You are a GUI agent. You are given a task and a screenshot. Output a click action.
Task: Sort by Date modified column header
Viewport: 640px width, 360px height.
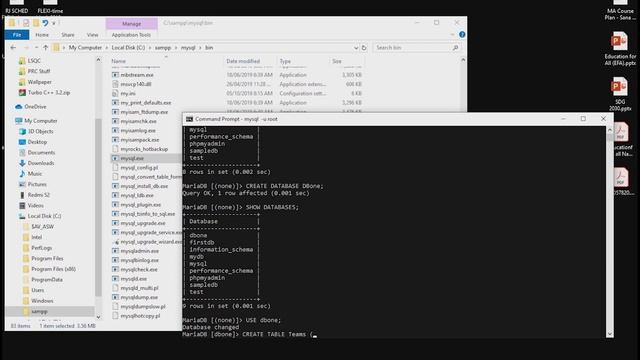click(x=243, y=61)
